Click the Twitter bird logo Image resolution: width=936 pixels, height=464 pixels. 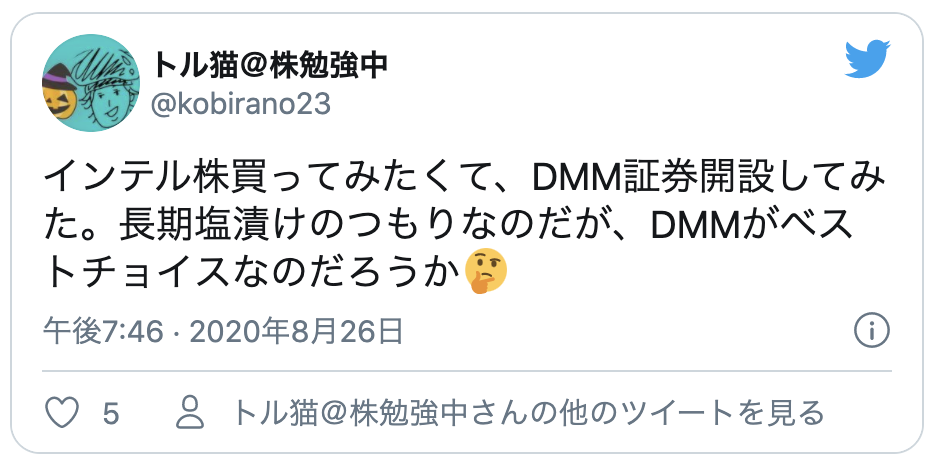pyautogui.click(x=867, y=59)
